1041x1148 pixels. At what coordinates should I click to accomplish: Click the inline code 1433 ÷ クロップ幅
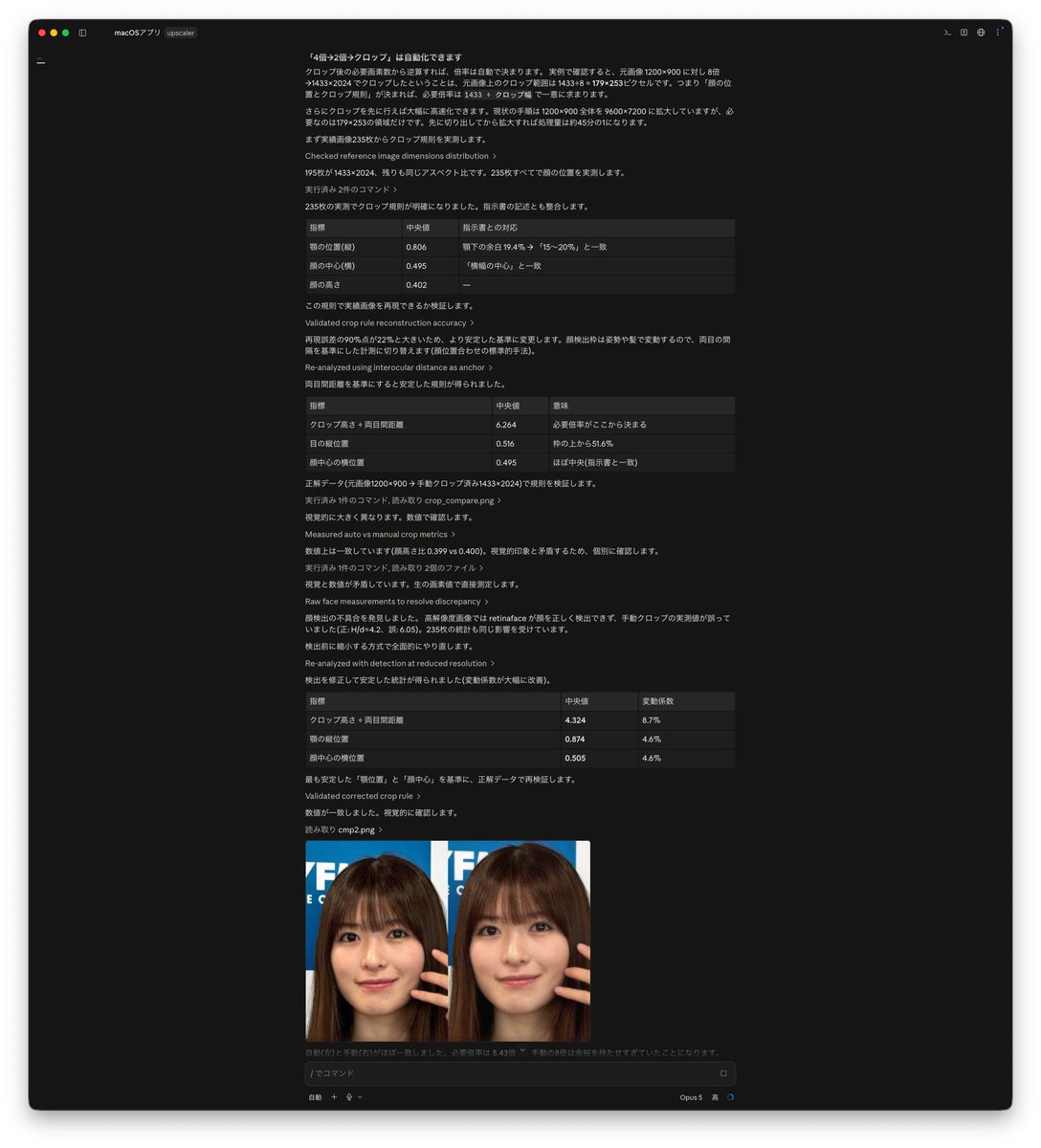click(498, 95)
